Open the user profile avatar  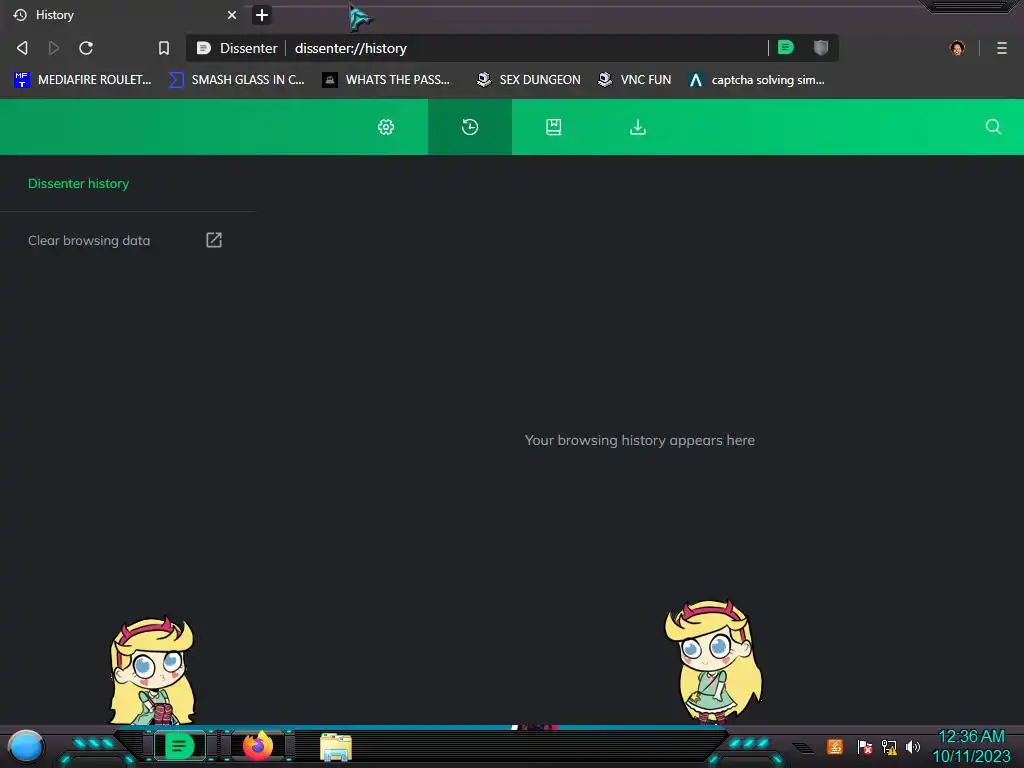[957, 48]
